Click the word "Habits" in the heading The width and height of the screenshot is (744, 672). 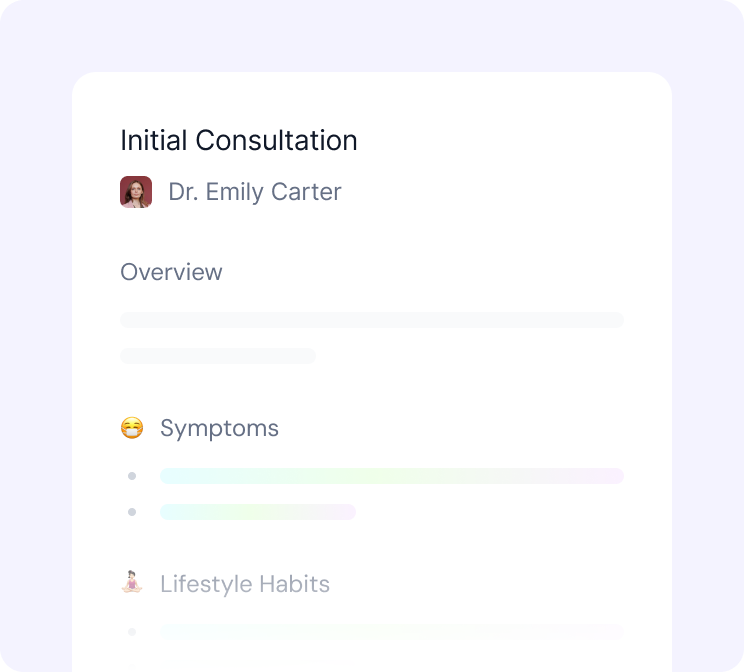pyautogui.click(x=294, y=584)
